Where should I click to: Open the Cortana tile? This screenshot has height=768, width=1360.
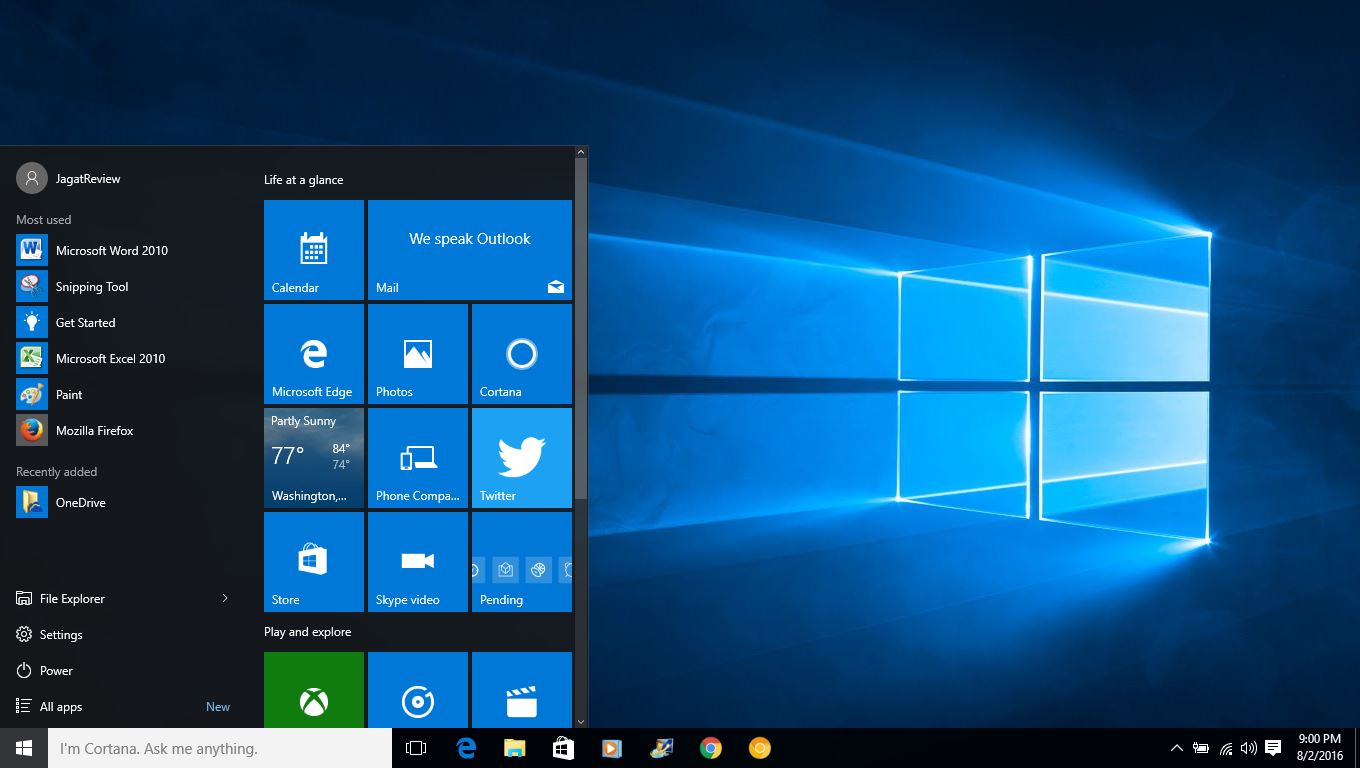coord(521,354)
